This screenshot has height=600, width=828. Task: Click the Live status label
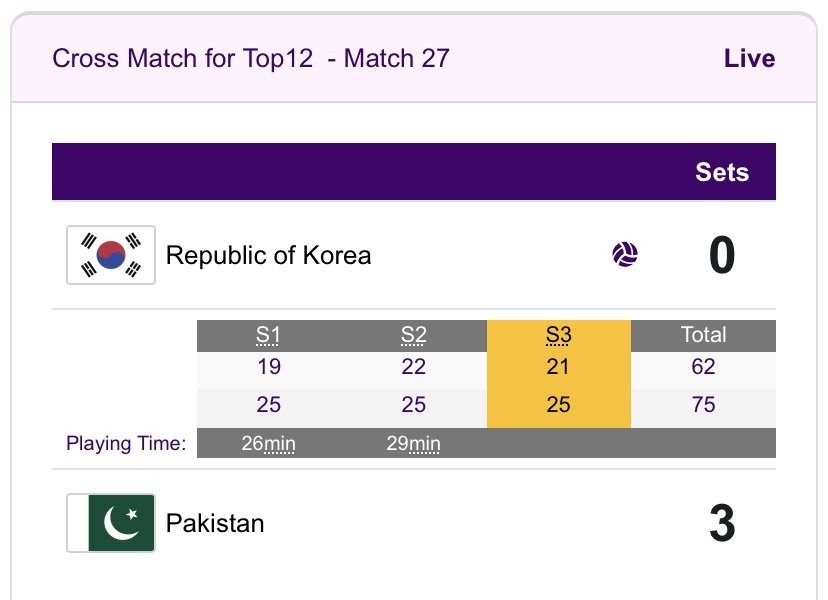749,58
